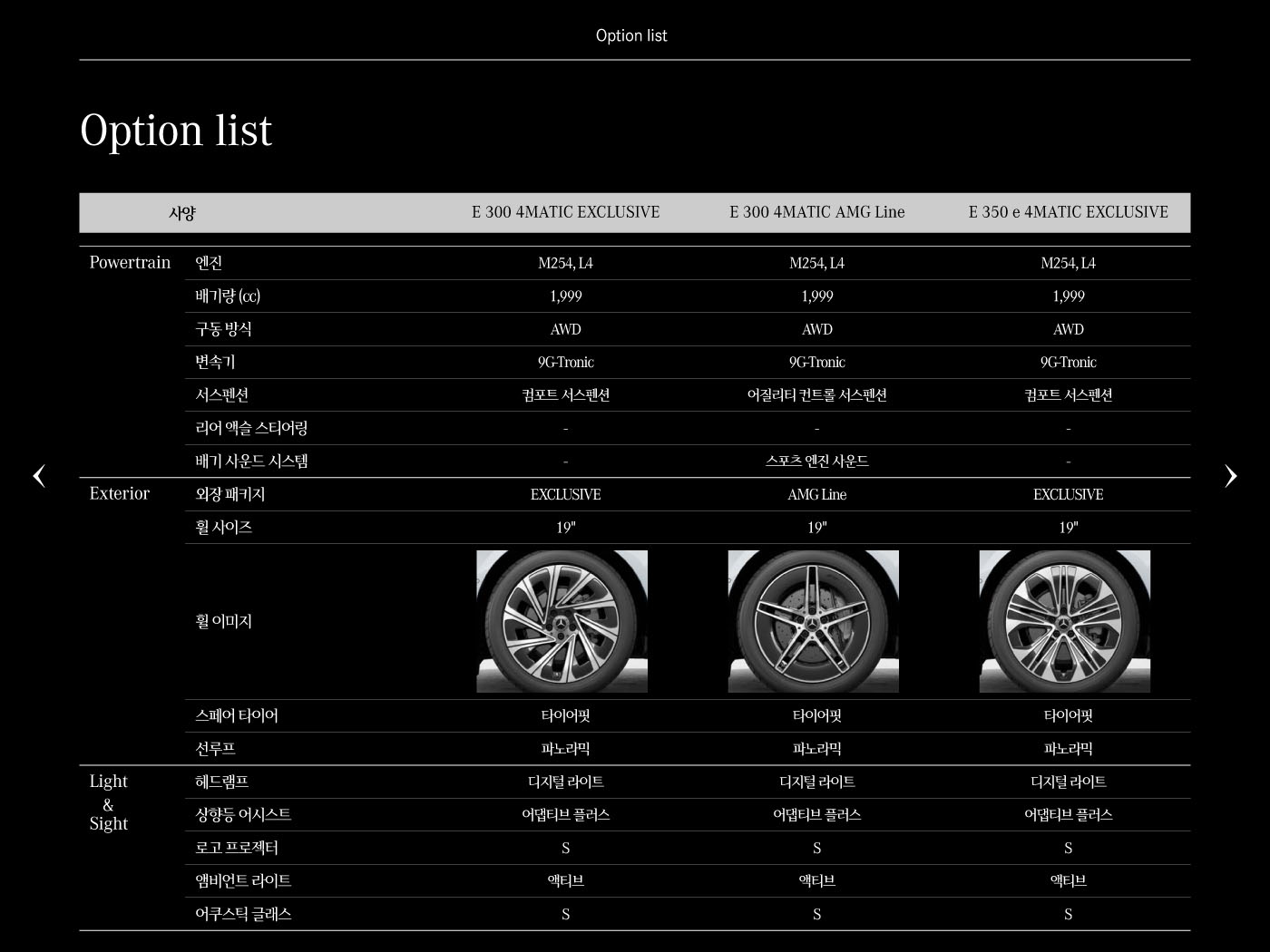1270x952 pixels.
Task: Select the AMG Line exterior package cell
Action: pyautogui.click(x=817, y=494)
